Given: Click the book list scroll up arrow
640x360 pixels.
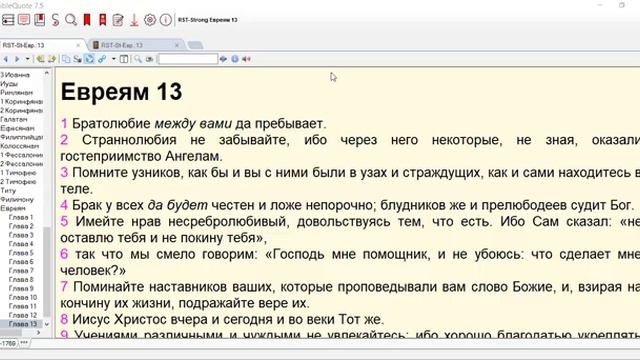Looking at the screenshot, I should point(47,73).
